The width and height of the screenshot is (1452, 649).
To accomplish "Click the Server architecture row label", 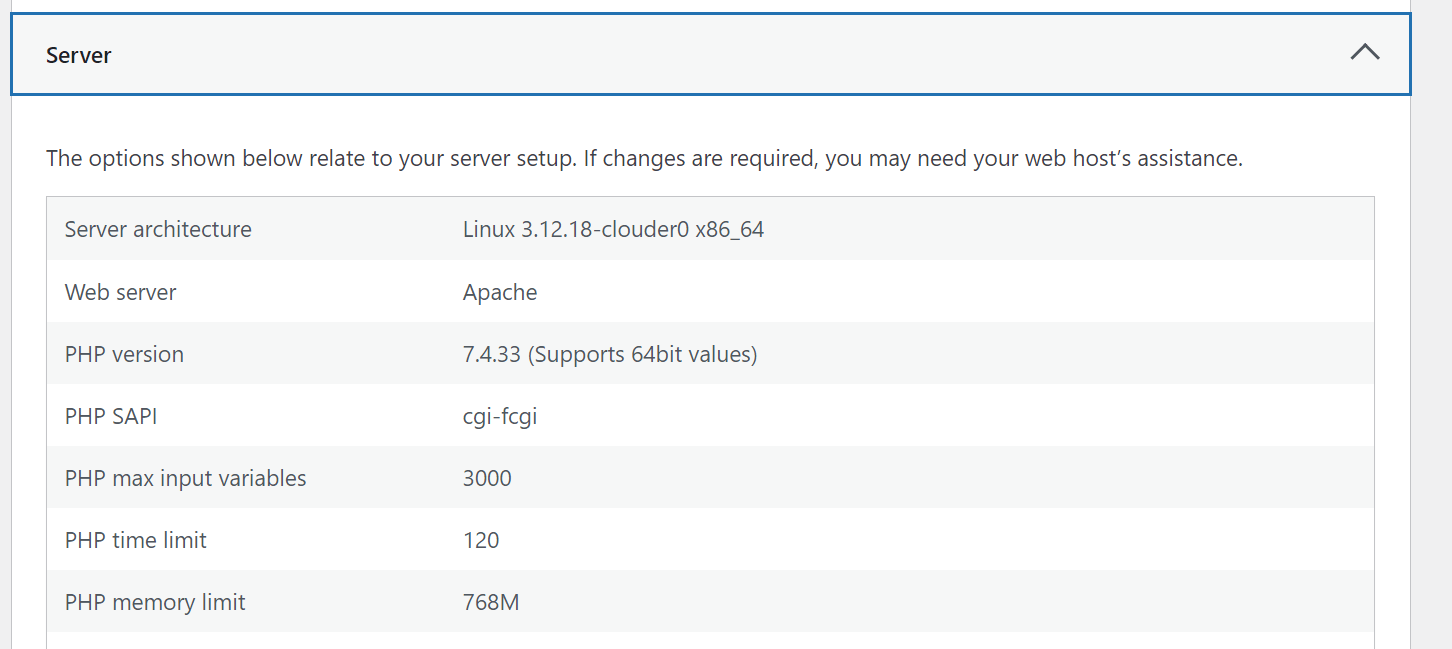I will click(158, 230).
